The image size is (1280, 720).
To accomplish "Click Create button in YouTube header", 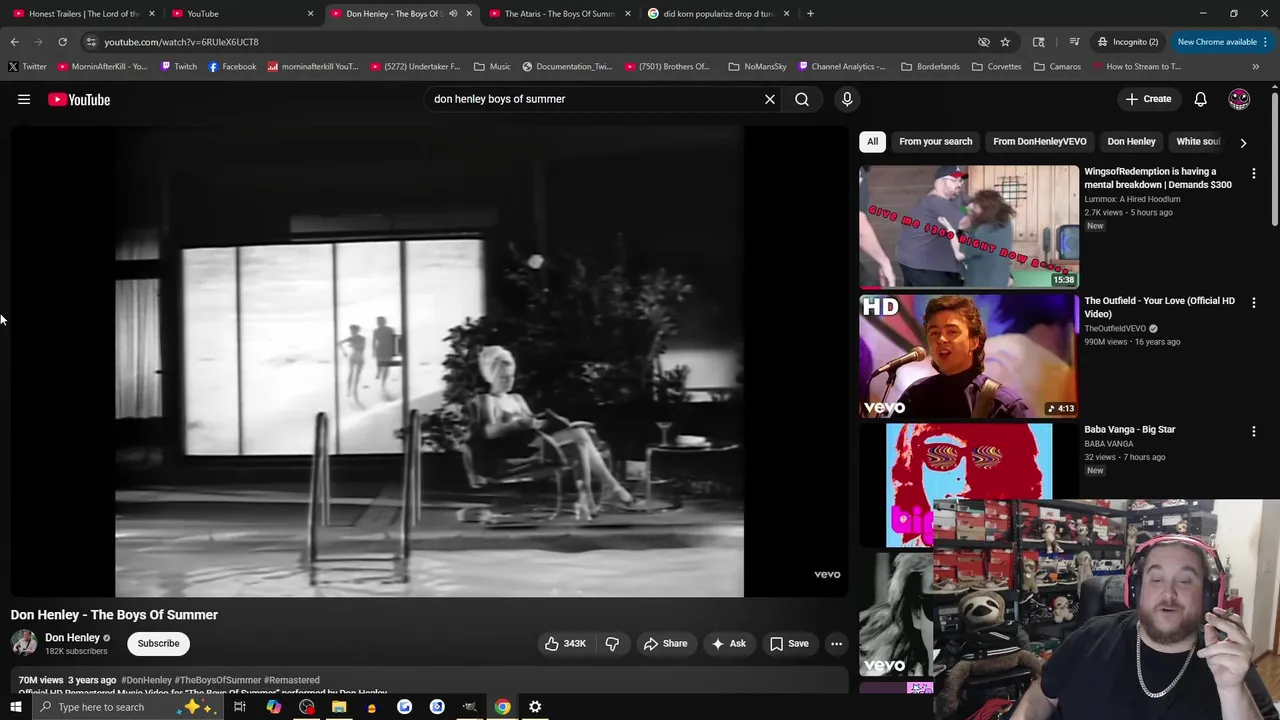I will [1148, 99].
